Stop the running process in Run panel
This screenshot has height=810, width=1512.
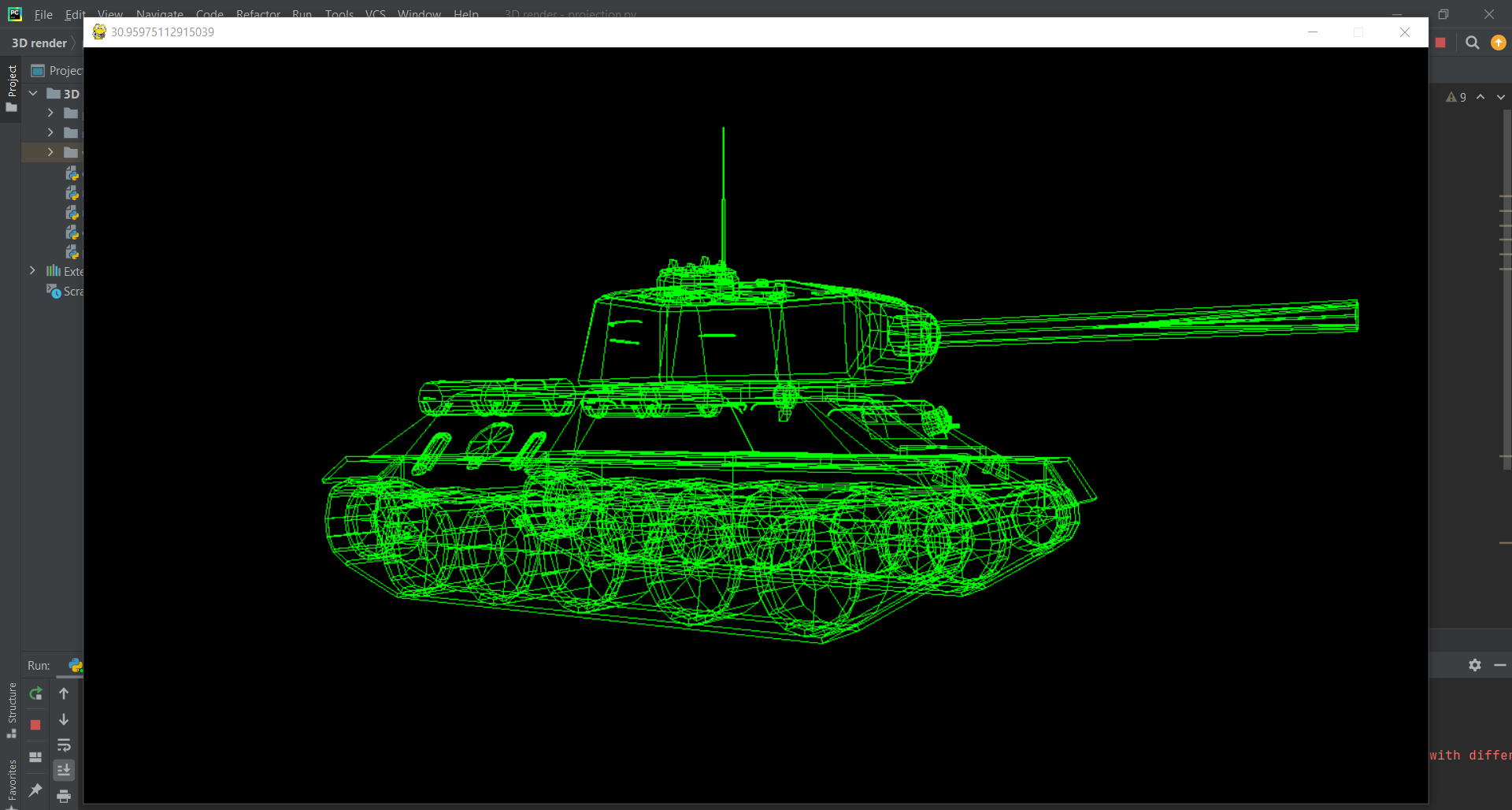coord(35,725)
